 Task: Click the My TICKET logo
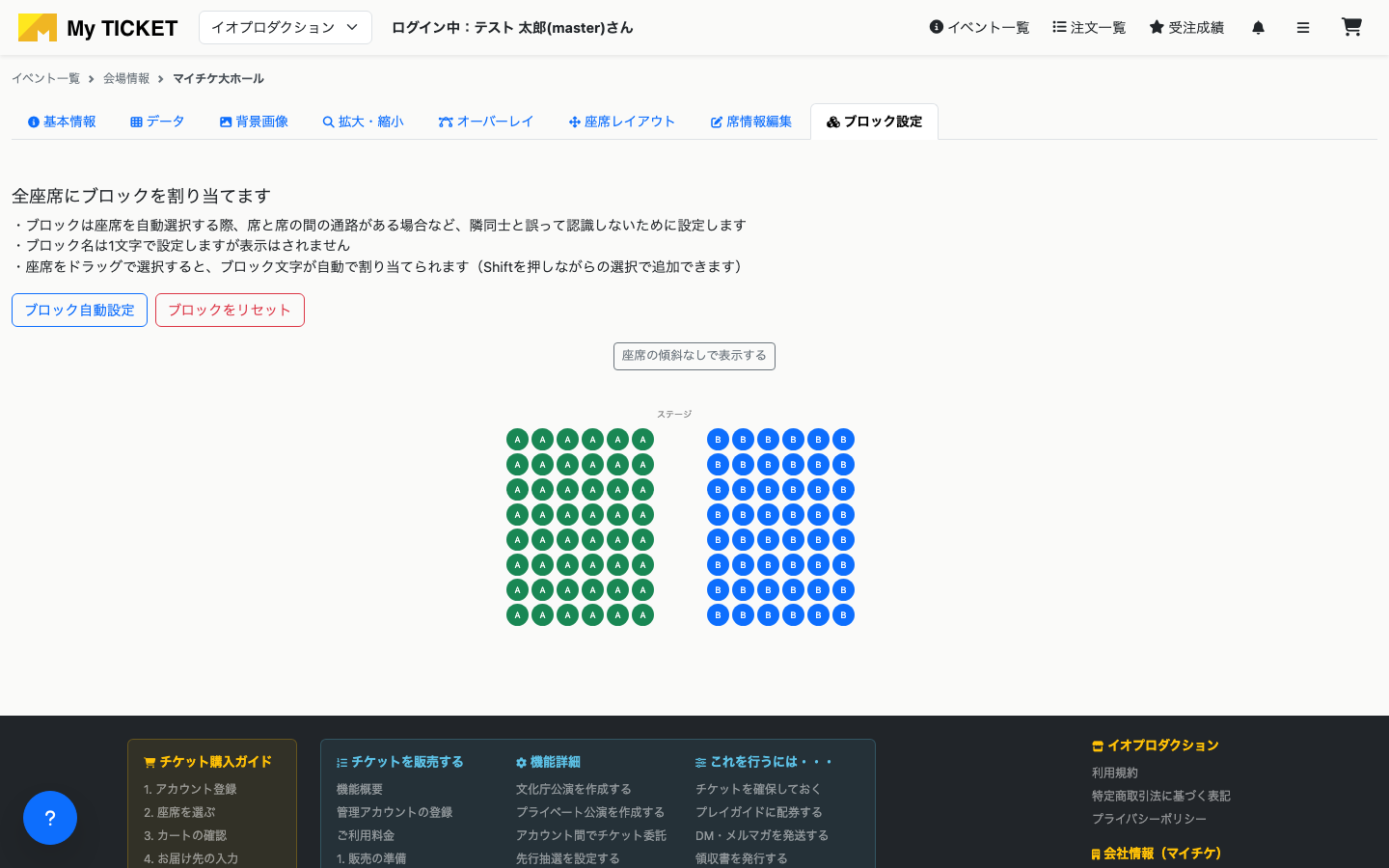click(97, 28)
